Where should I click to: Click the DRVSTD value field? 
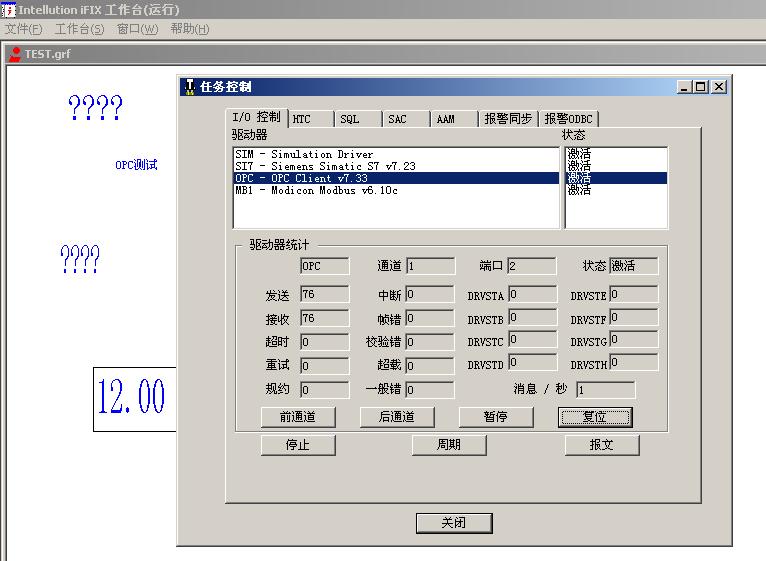532,363
